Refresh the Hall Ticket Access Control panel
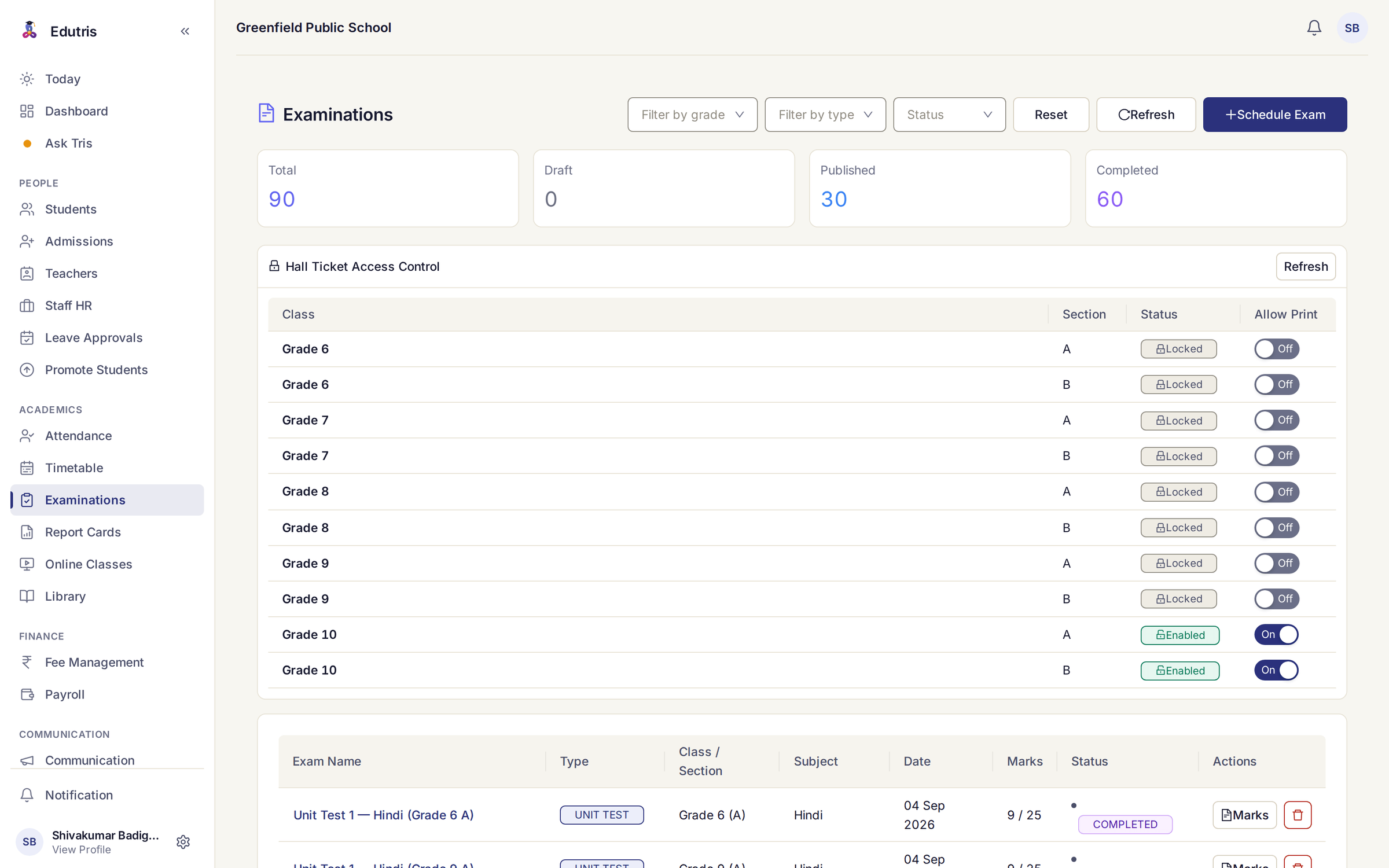 tap(1306, 266)
